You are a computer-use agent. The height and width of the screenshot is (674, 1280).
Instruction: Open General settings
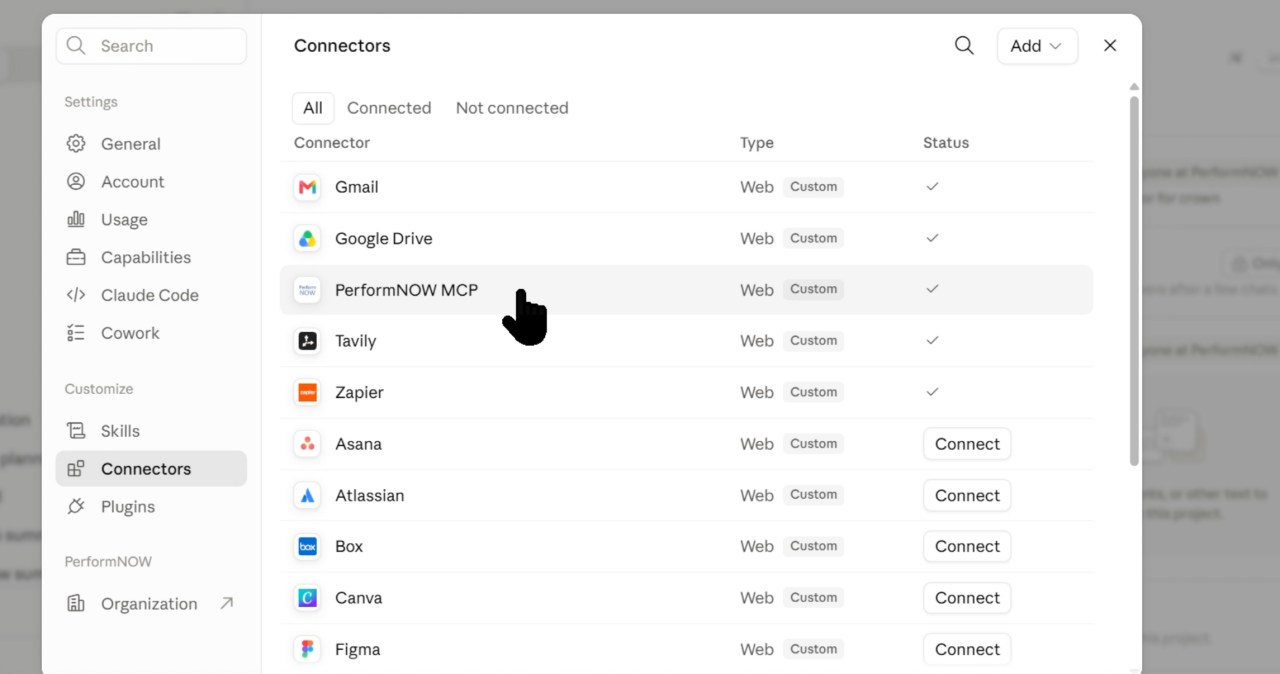[151, 144]
